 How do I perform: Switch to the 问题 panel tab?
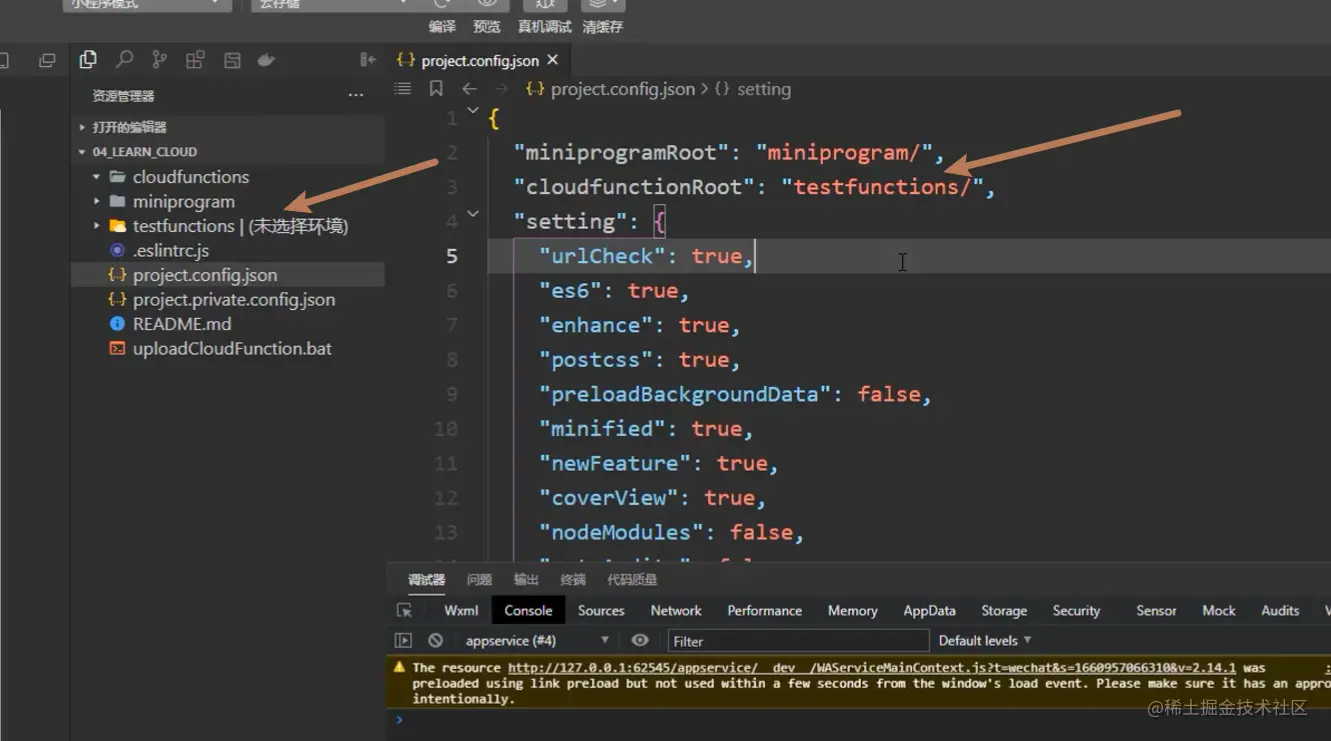480,580
